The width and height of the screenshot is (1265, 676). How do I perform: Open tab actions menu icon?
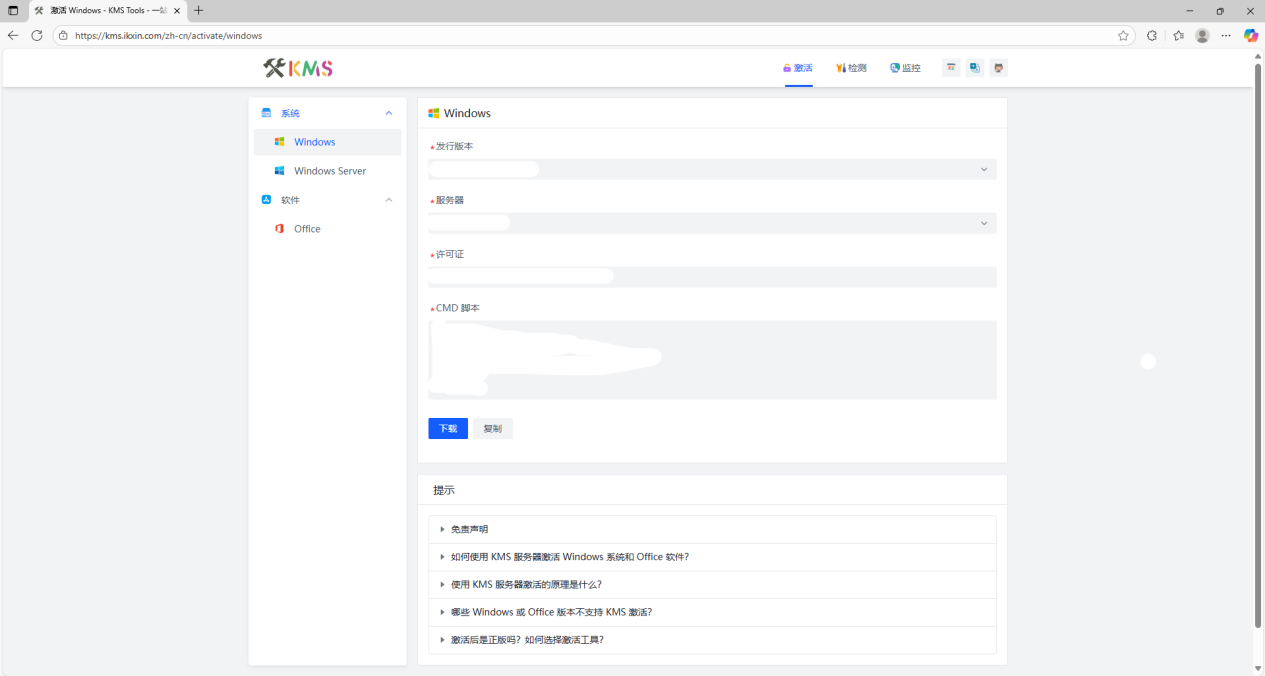(13, 10)
